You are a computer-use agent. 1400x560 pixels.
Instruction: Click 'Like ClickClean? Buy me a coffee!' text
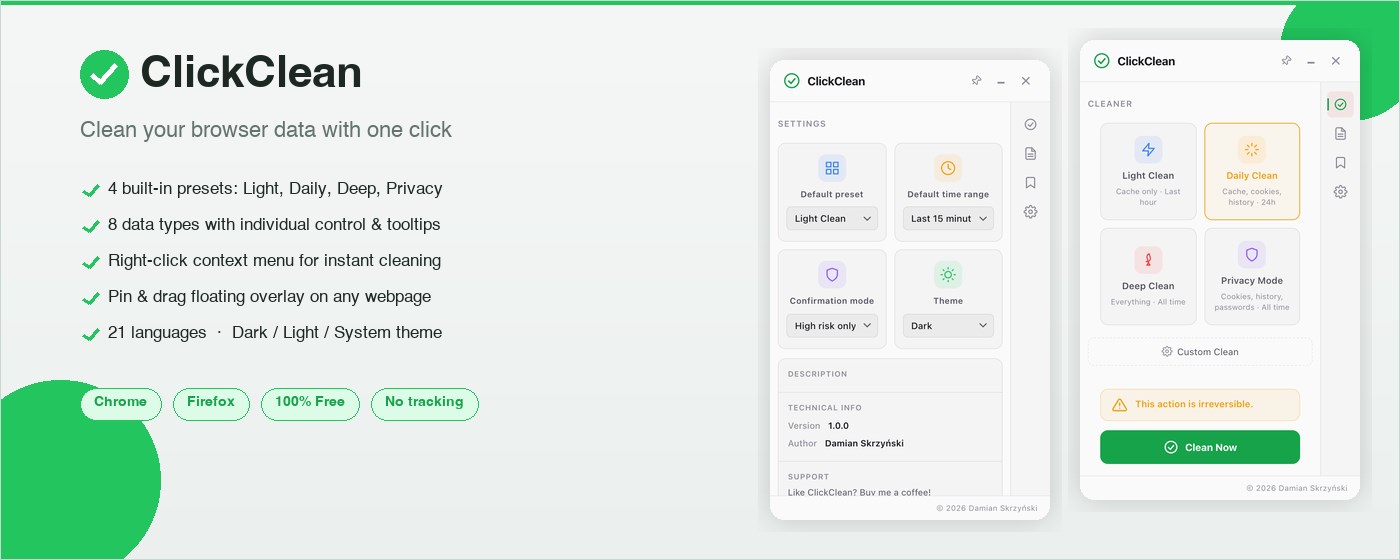tap(859, 492)
